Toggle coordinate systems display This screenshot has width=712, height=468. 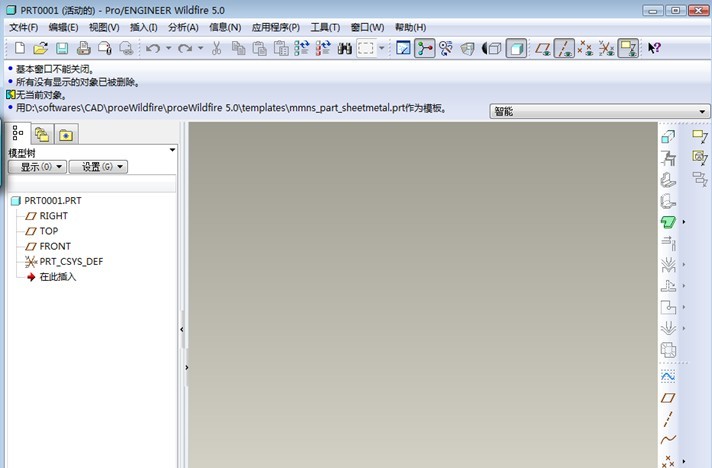(x=606, y=48)
